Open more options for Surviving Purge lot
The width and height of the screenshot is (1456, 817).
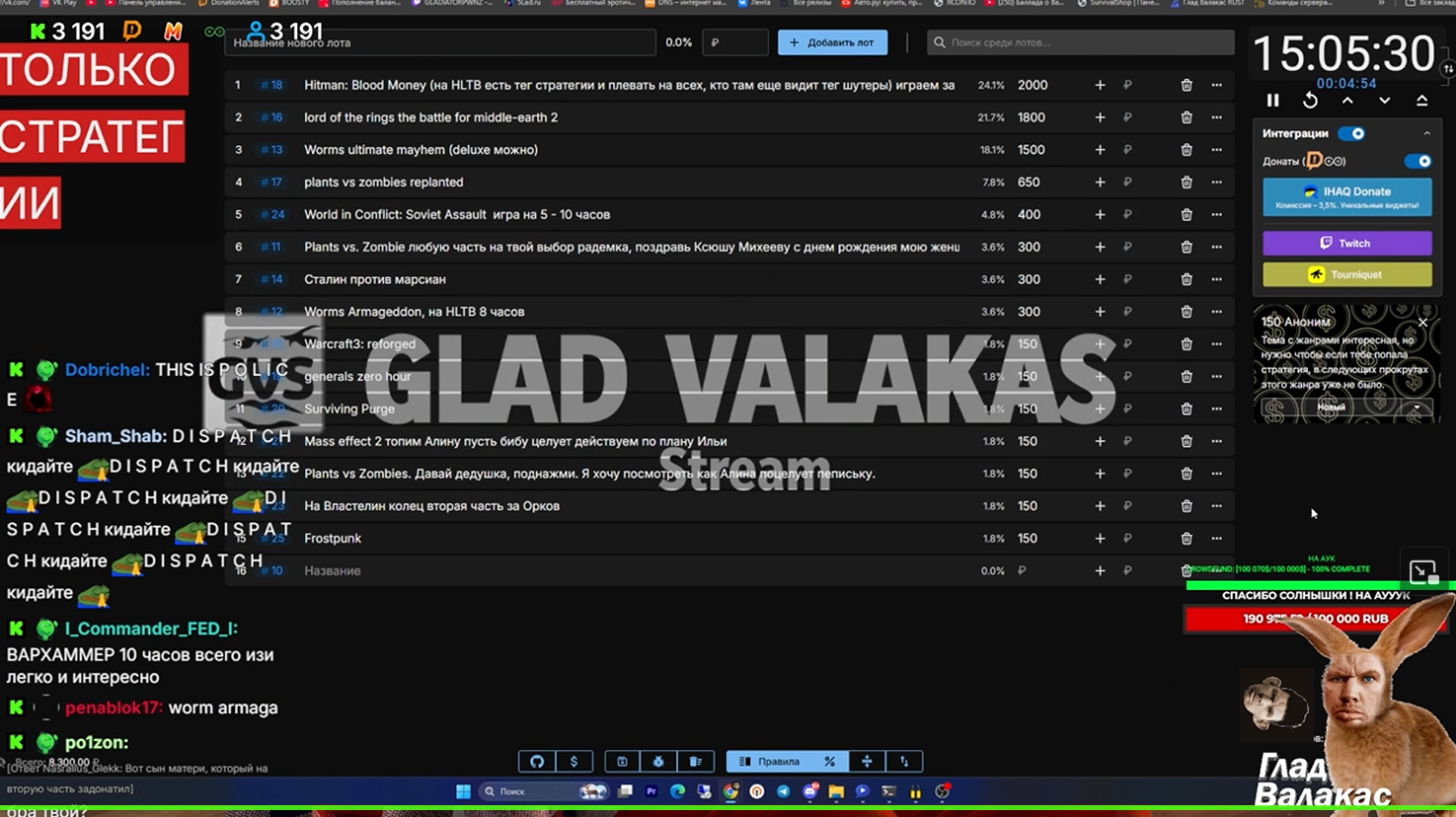pos(1217,408)
